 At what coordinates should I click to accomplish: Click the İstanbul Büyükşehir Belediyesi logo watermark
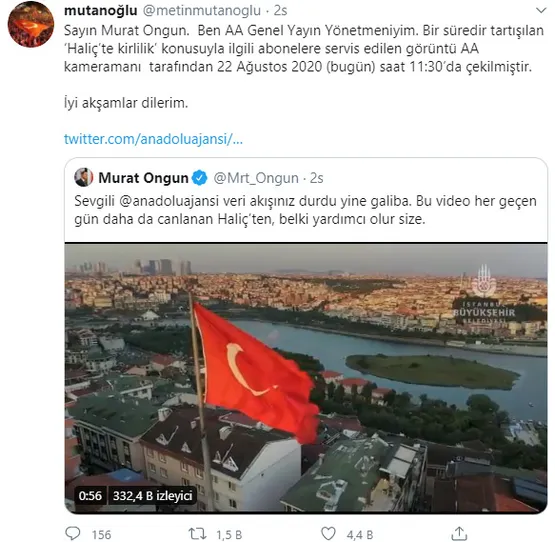click(484, 295)
